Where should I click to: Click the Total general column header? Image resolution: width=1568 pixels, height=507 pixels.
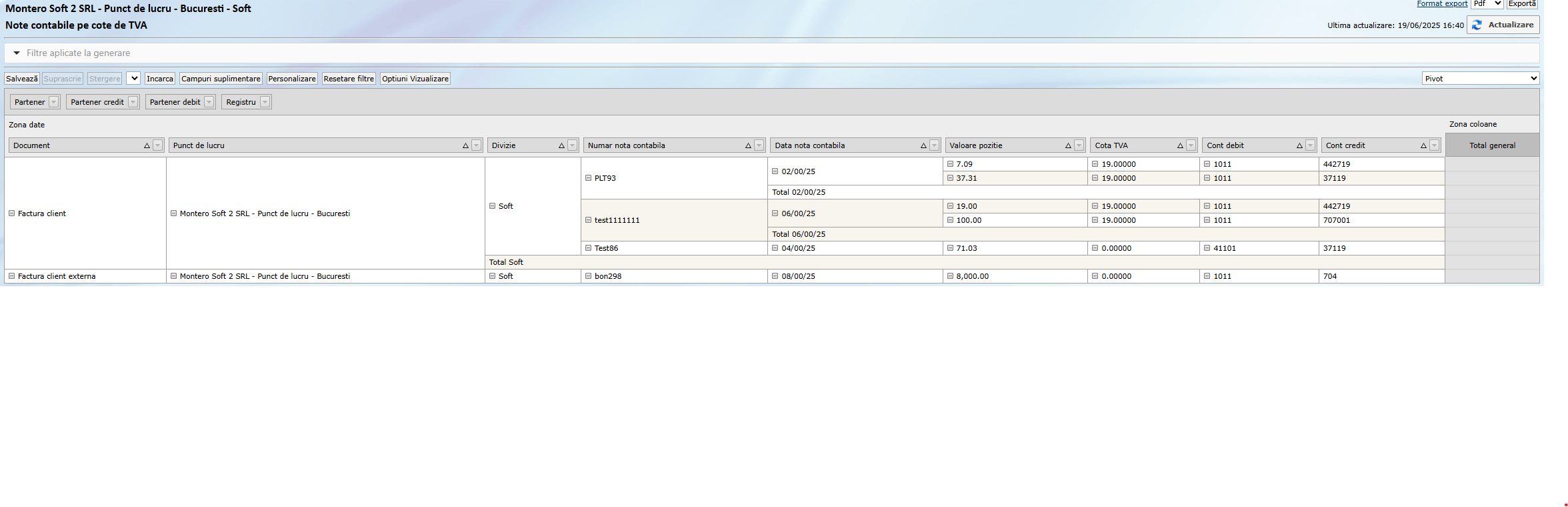[x=1492, y=145]
